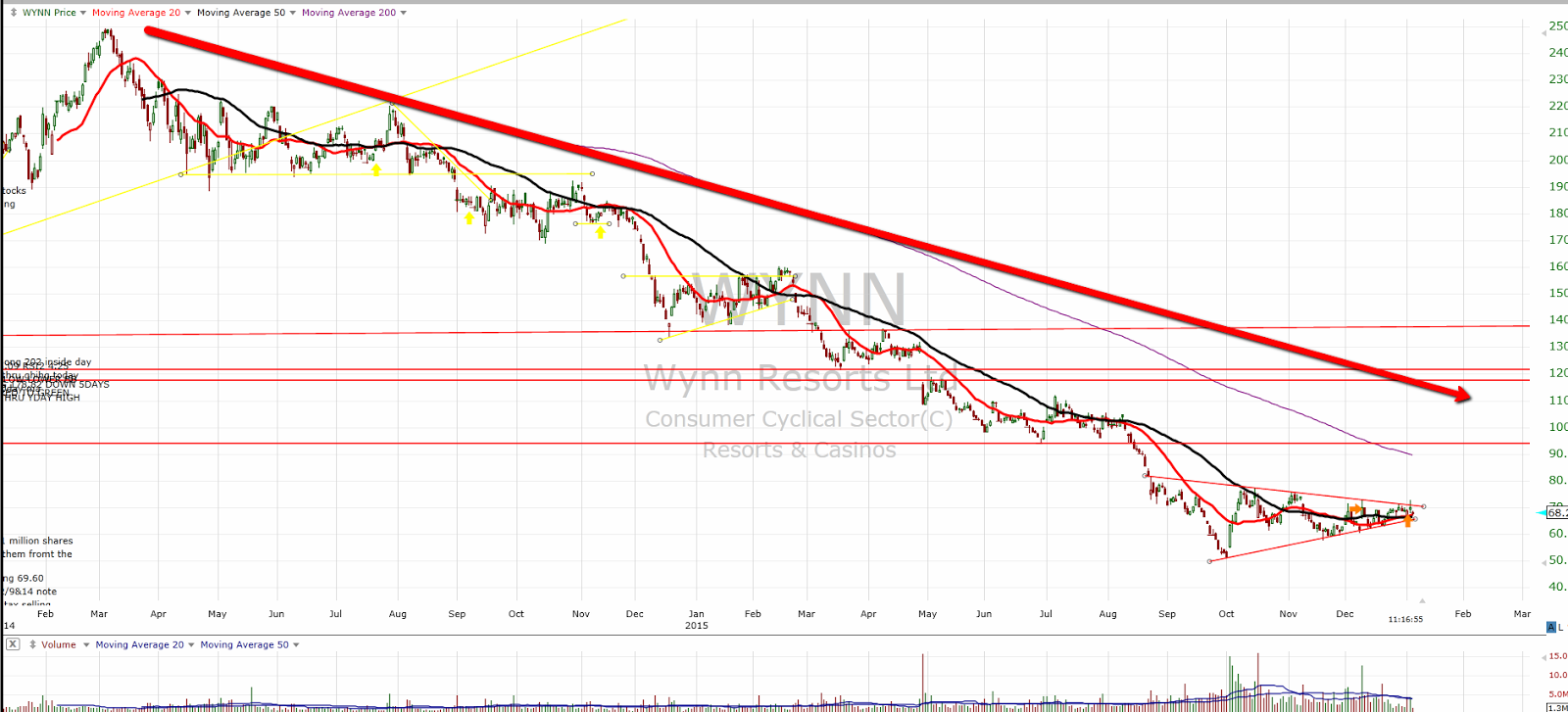Click the black Moving Average 50 price label
Viewport: 1568px width, 712px height.
[x=241, y=13]
